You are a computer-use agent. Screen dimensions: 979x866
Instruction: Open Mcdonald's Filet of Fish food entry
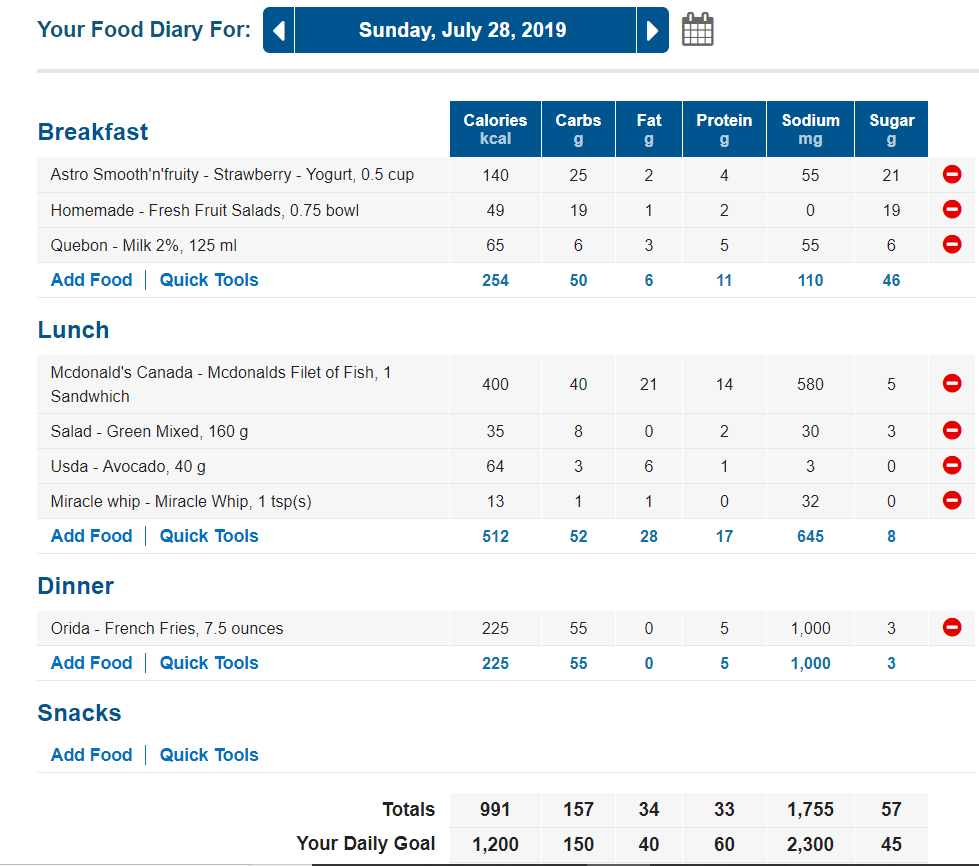(x=220, y=384)
